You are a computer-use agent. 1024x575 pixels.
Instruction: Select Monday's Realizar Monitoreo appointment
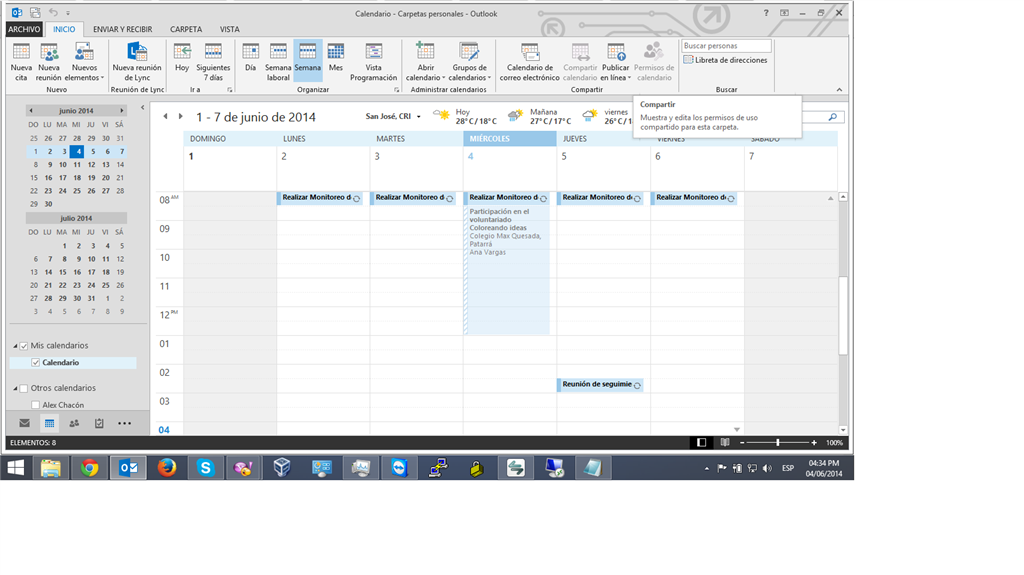pyautogui.click(x=320, y=198)
